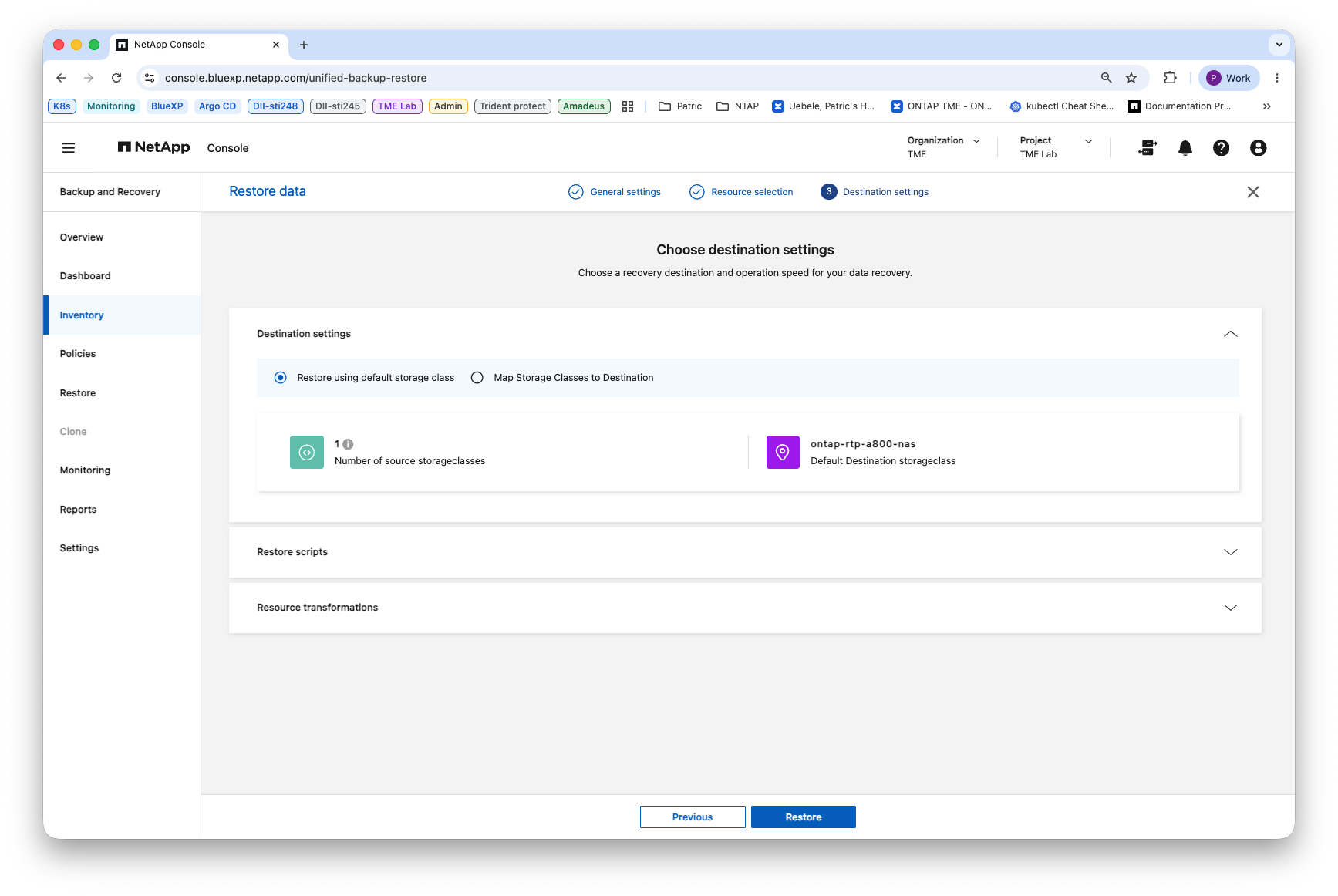
Task: Click the NetApp logo
Action: (153, 147)
